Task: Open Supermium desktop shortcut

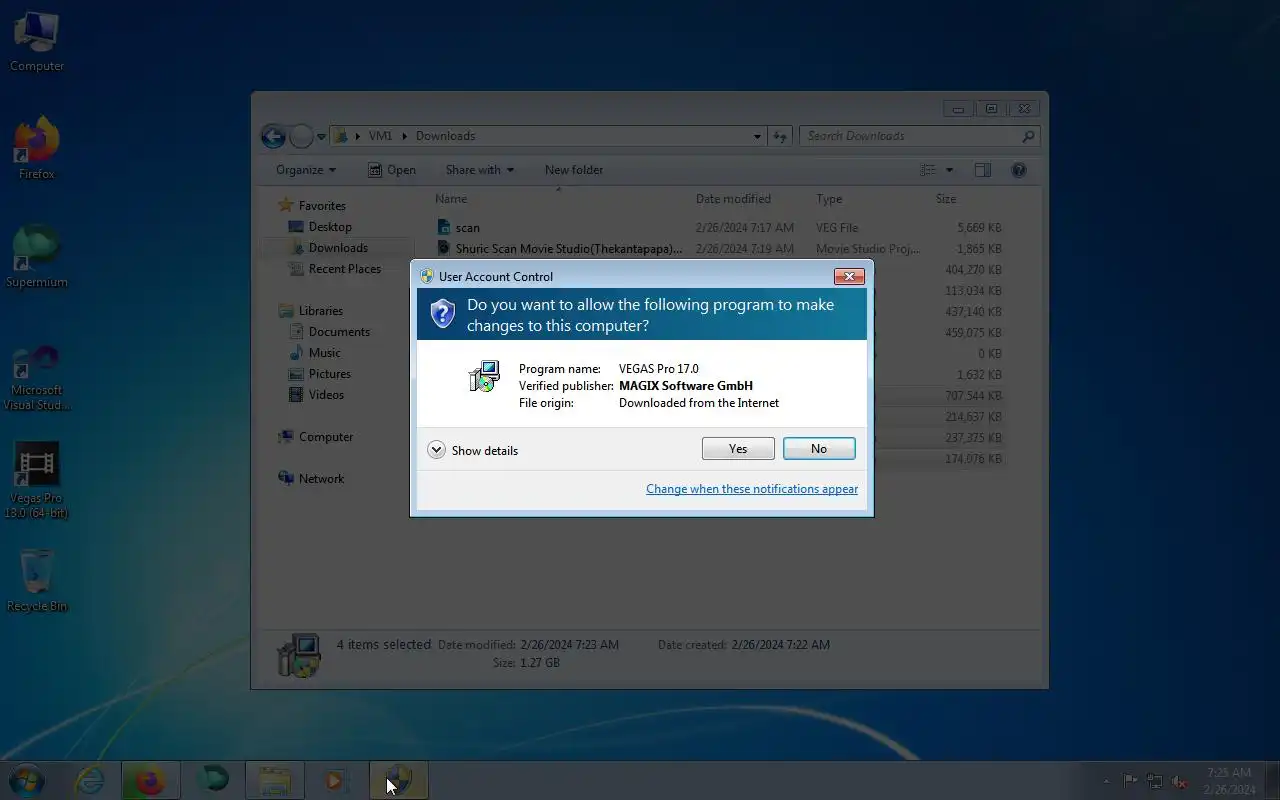Action: (x=37, y=257)
